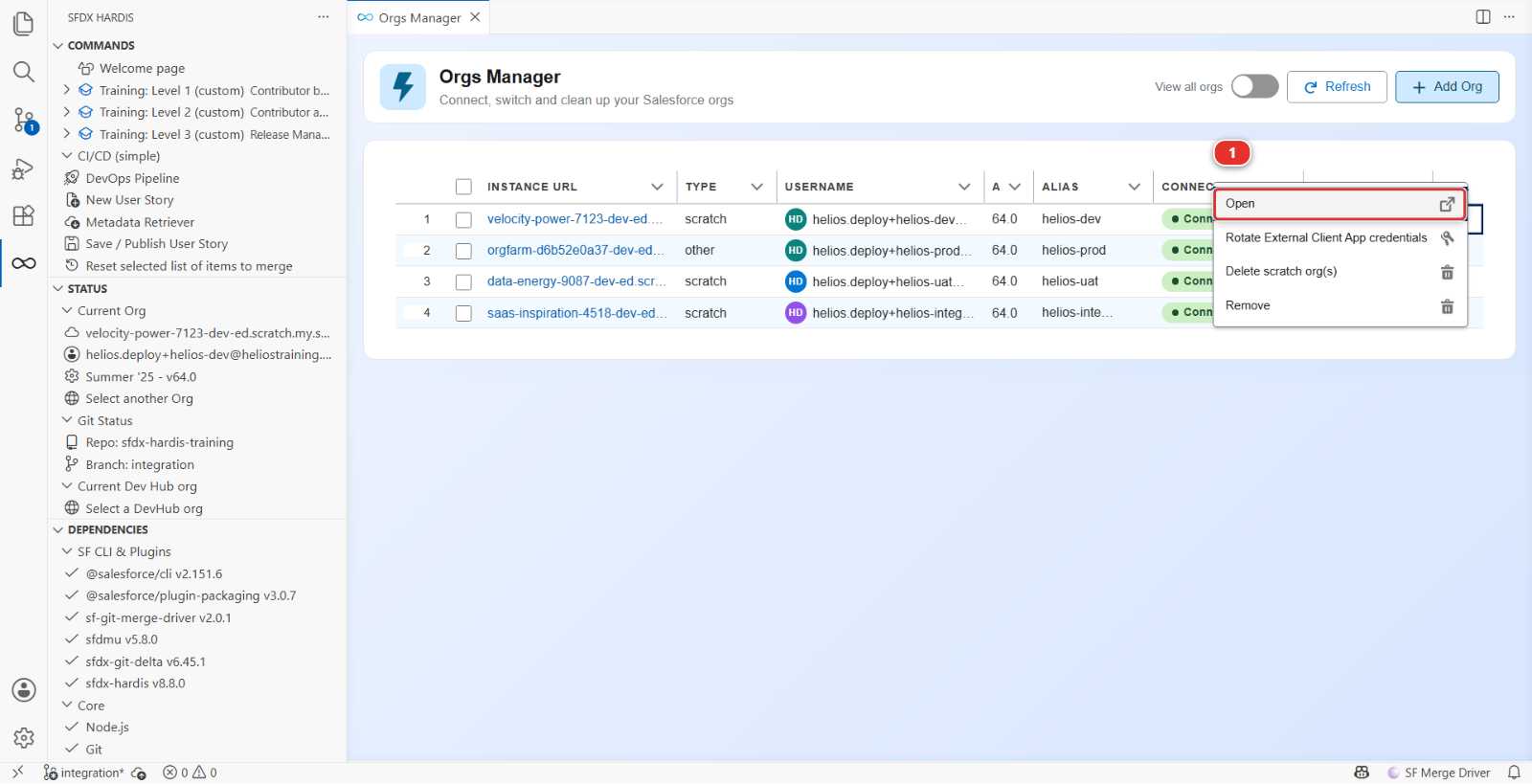Check the saas-inspiration-4518 row checkbox
Screen dimensions: 1532x784
coord(463,314)
